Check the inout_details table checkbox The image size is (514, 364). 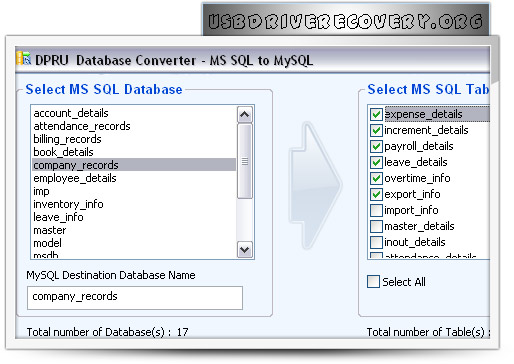point(376,242)
